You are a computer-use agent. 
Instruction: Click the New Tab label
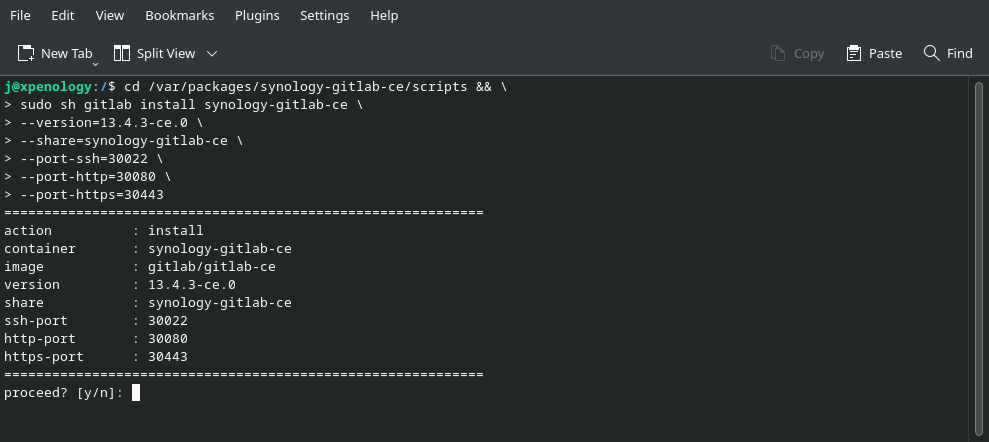pyautogui.click(x=66, y=54)
